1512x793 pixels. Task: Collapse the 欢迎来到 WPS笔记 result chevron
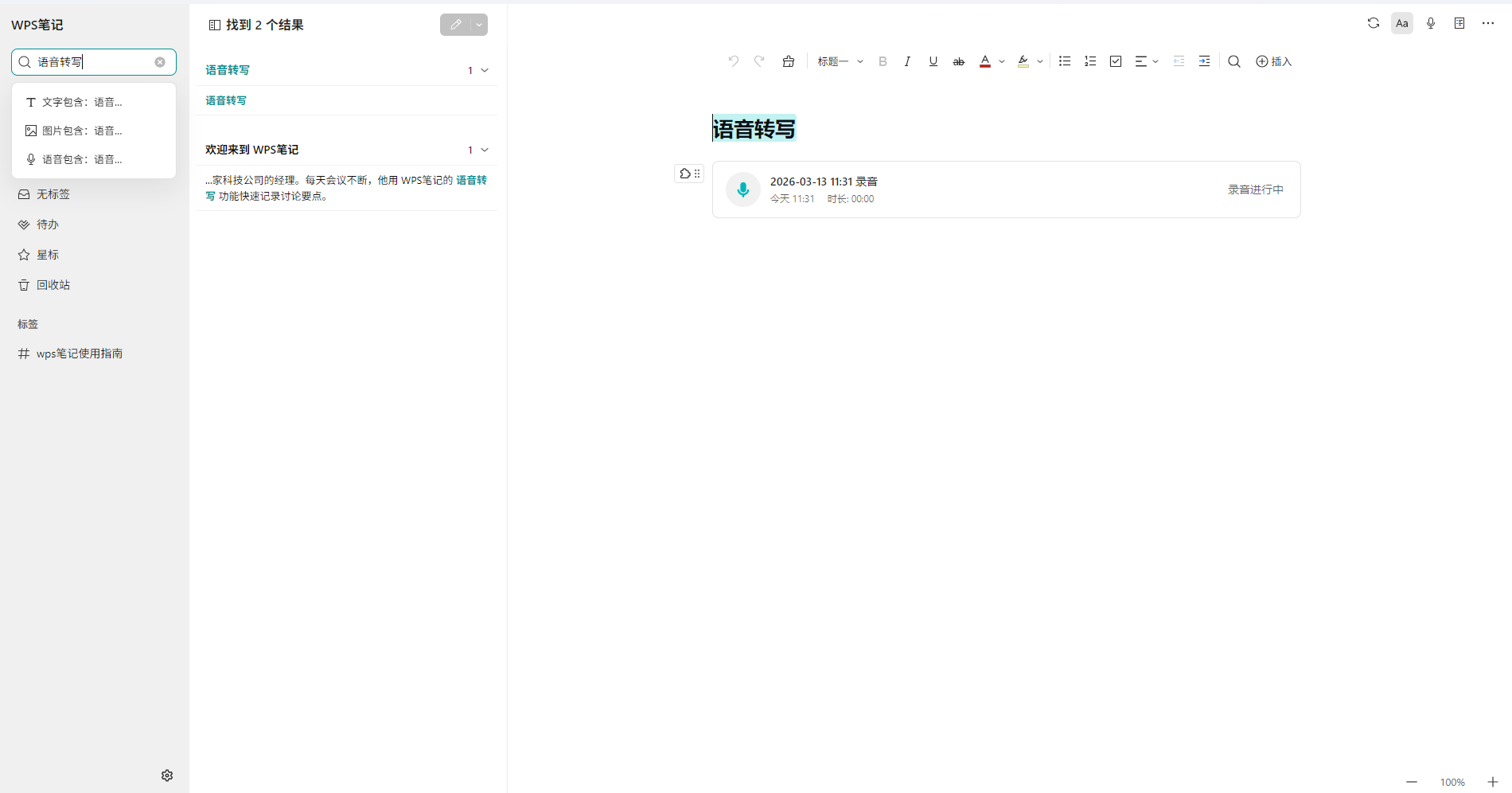(485, 150)
